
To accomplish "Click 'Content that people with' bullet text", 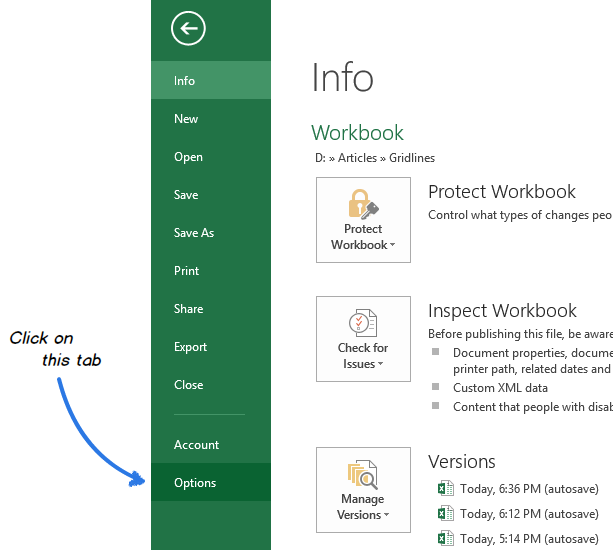I will point(533,407).
